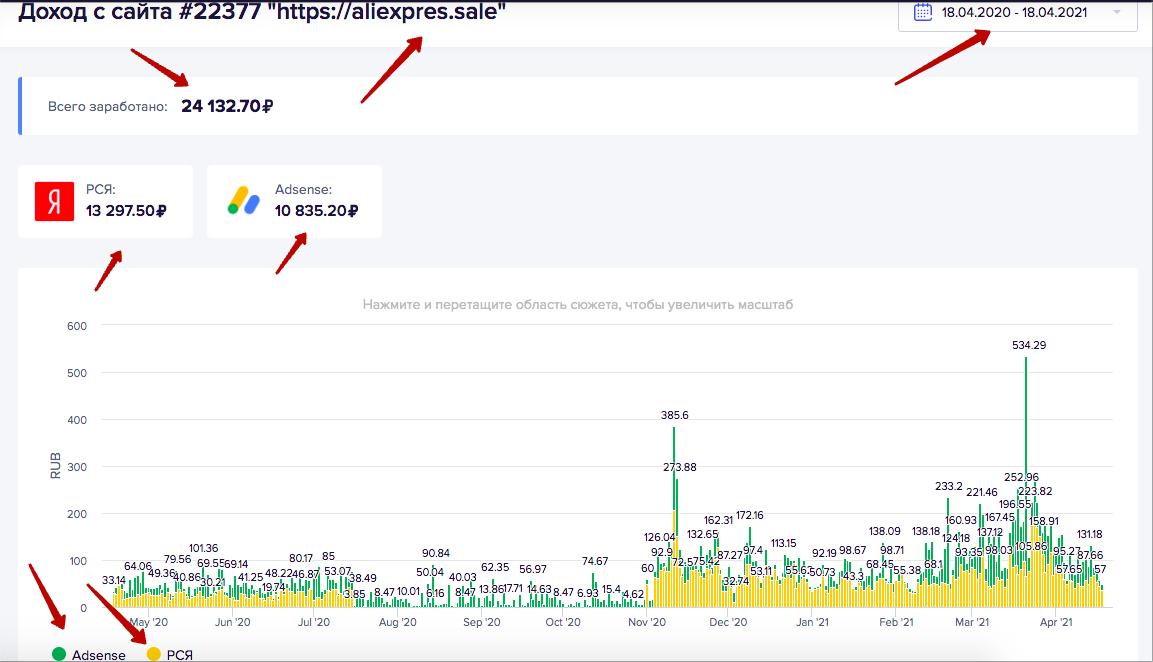Viewport: 1153px width, 662px height.
Task: Click the Google Adsense logo icon
Action: point(243,201)
